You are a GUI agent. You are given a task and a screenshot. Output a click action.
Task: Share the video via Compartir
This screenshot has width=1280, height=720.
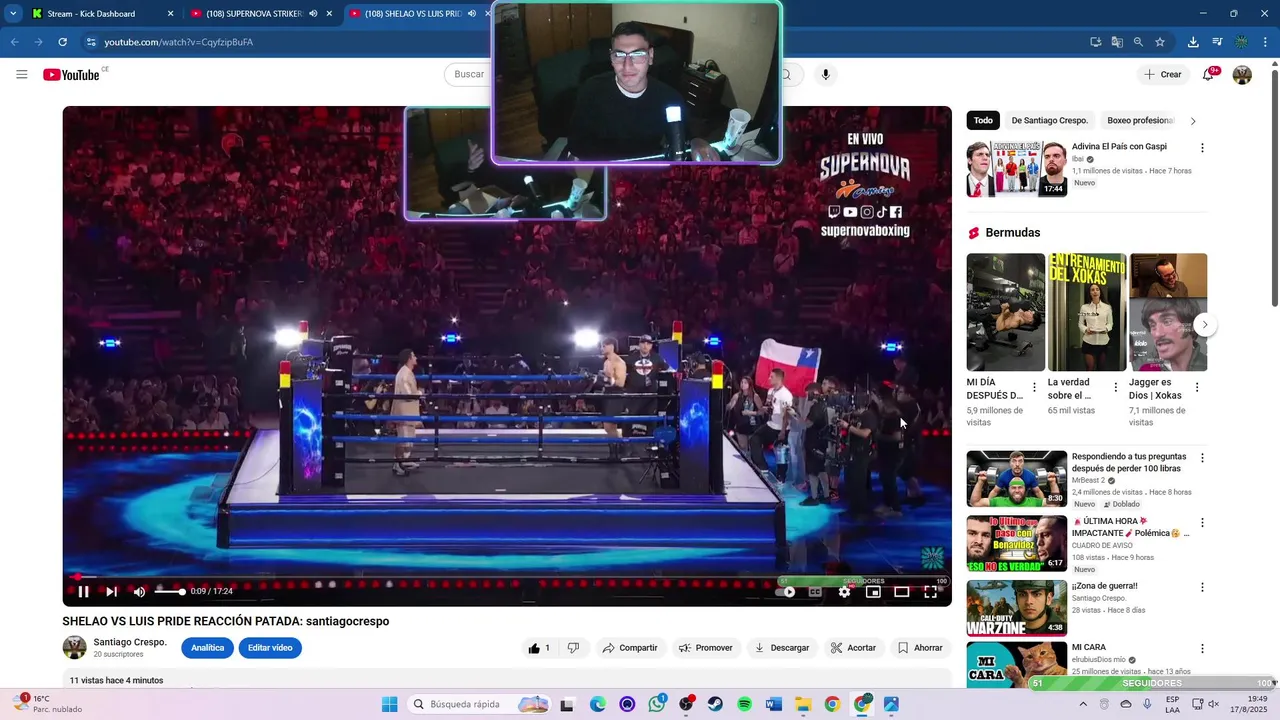tap(630, 648)
